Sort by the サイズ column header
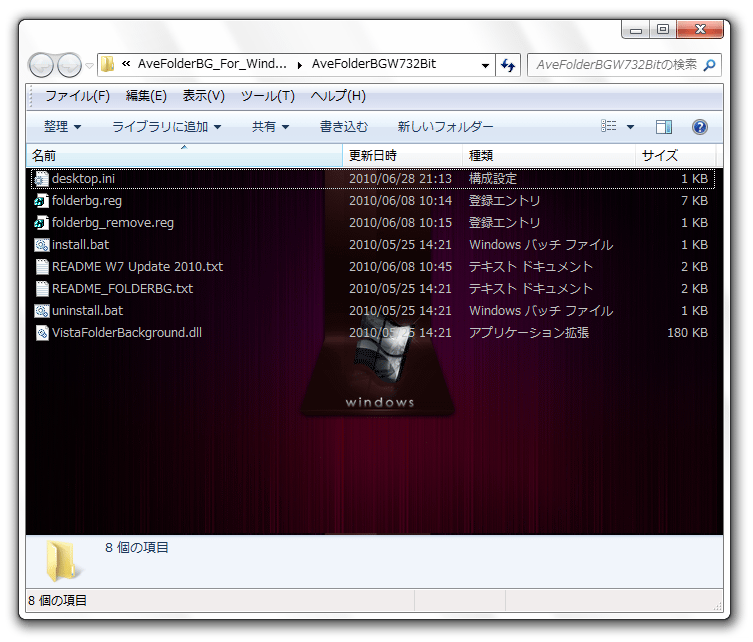This screenshot has width=753, height=642. pyautogui.click(x=675, y=156)
